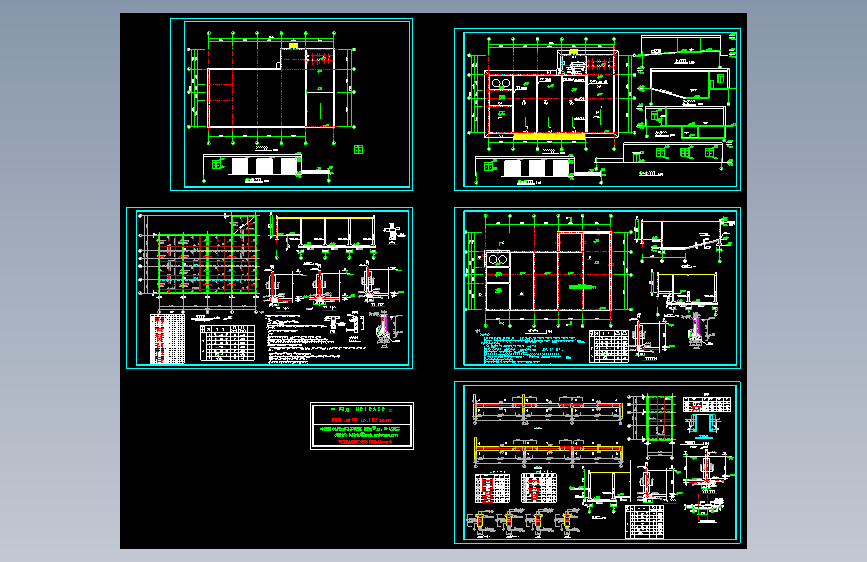Click the two circles in middle-right sheet plan
This screenshot has height=562, width=867.
pyautogui.click(x=497, y=259)
